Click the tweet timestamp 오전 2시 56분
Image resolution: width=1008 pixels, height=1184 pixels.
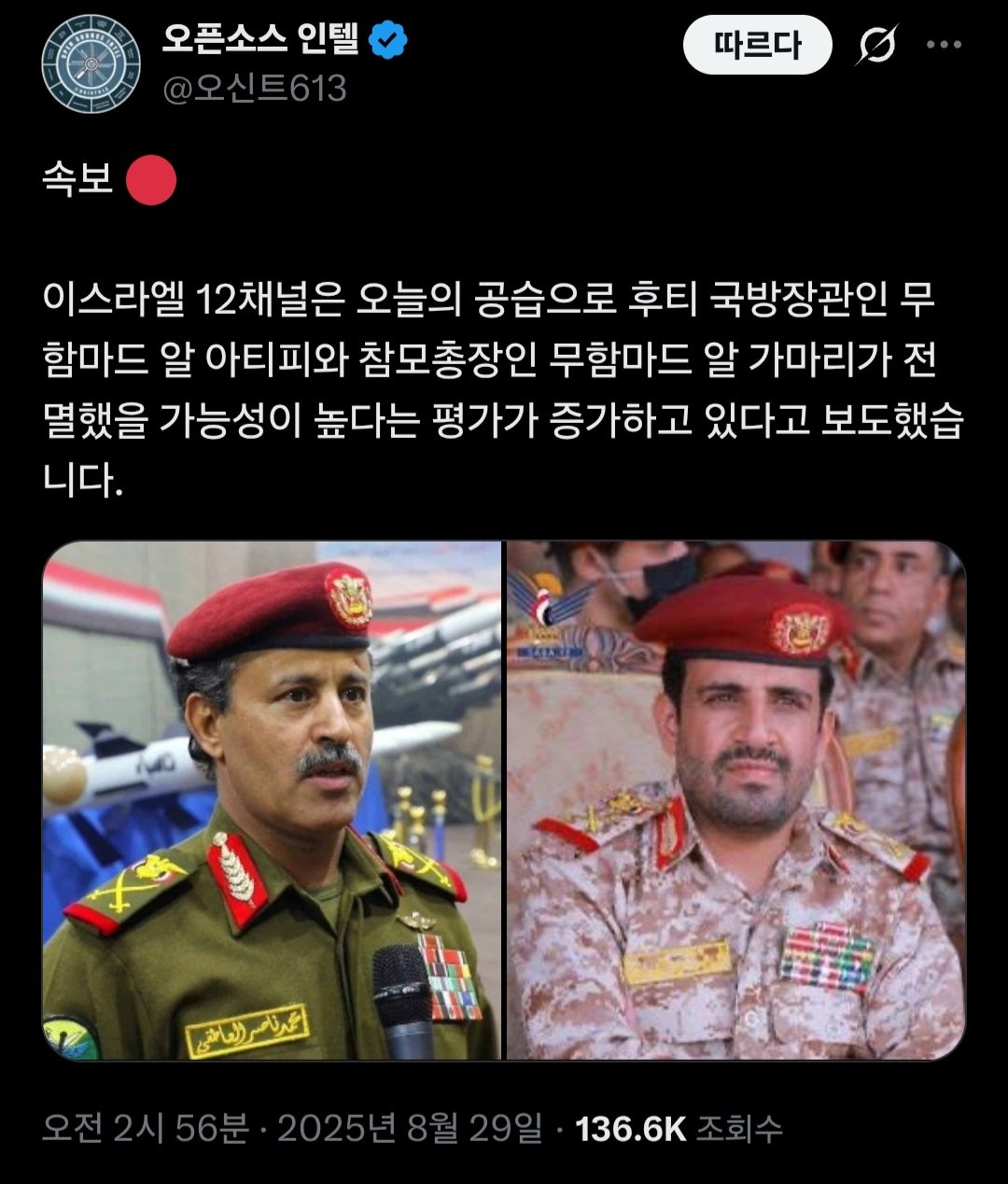tap(146, 1129)
